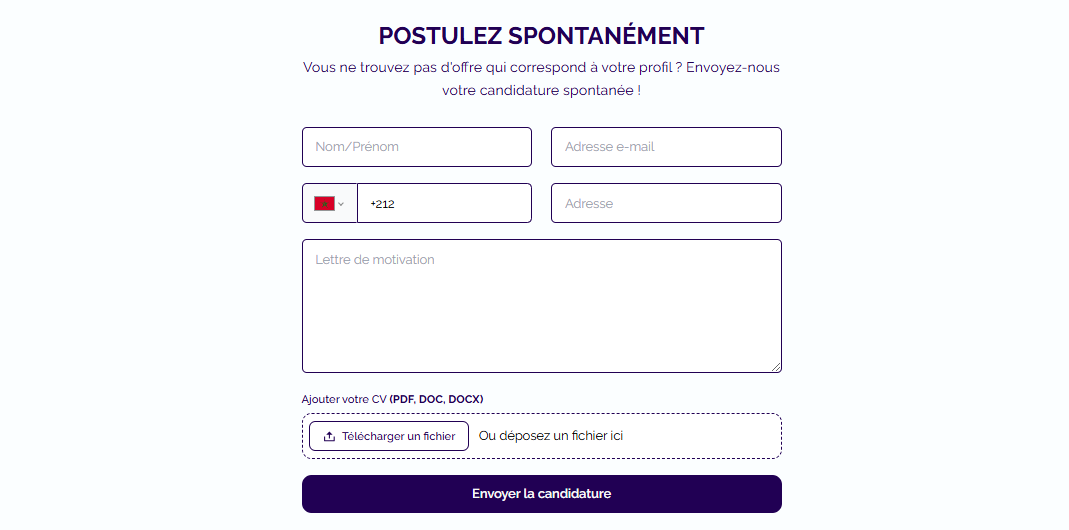Select the Adresse input field
This screenshot has height=530, width=1069.
666,203
